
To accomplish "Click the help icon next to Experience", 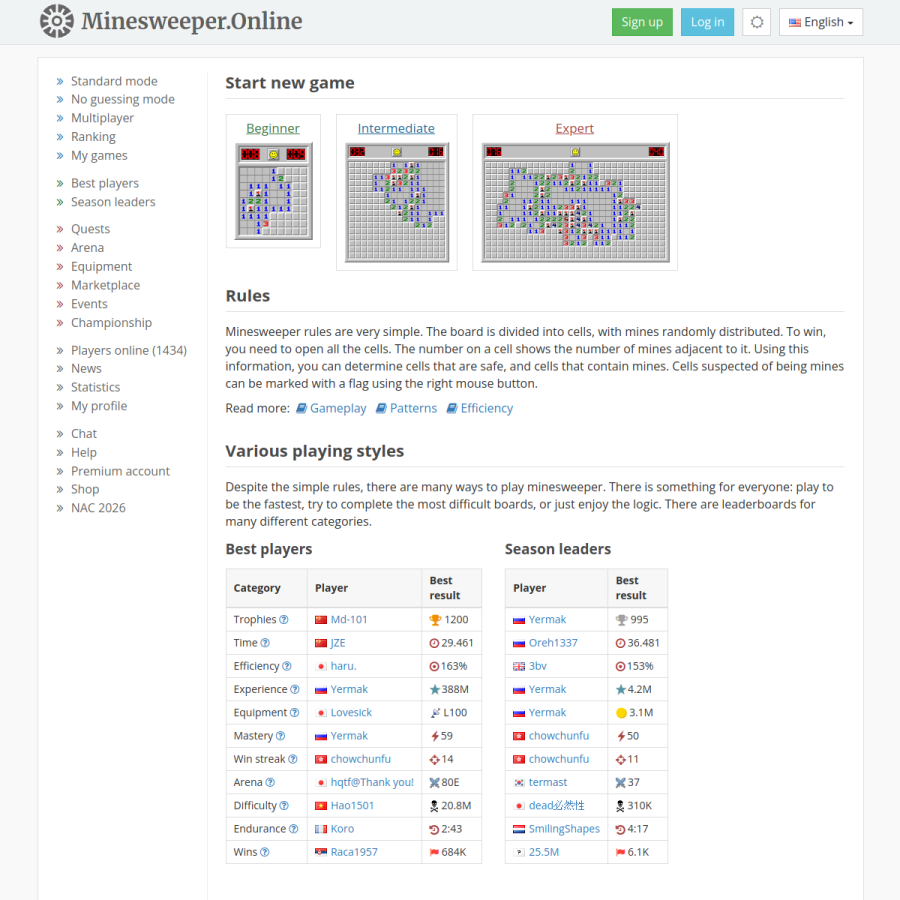I will point(294,689).
